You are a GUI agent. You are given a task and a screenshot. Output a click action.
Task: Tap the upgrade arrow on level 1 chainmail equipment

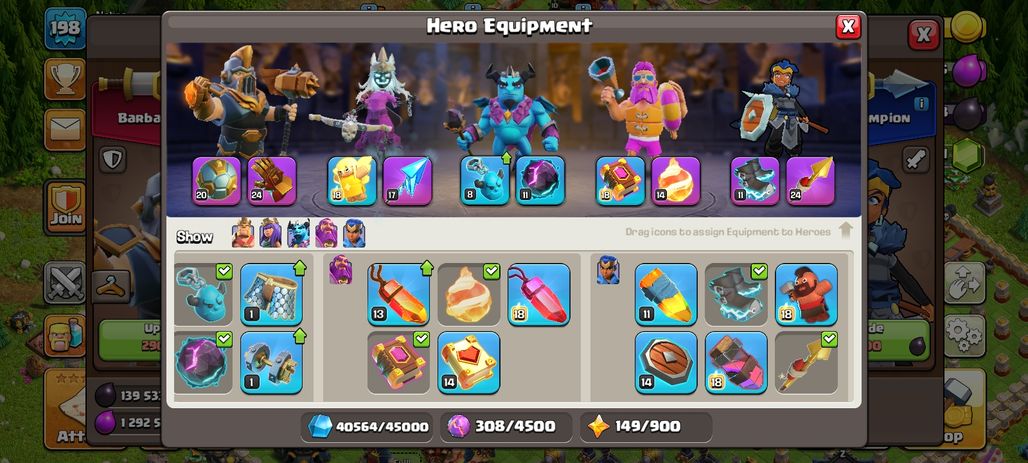point(300,268)
